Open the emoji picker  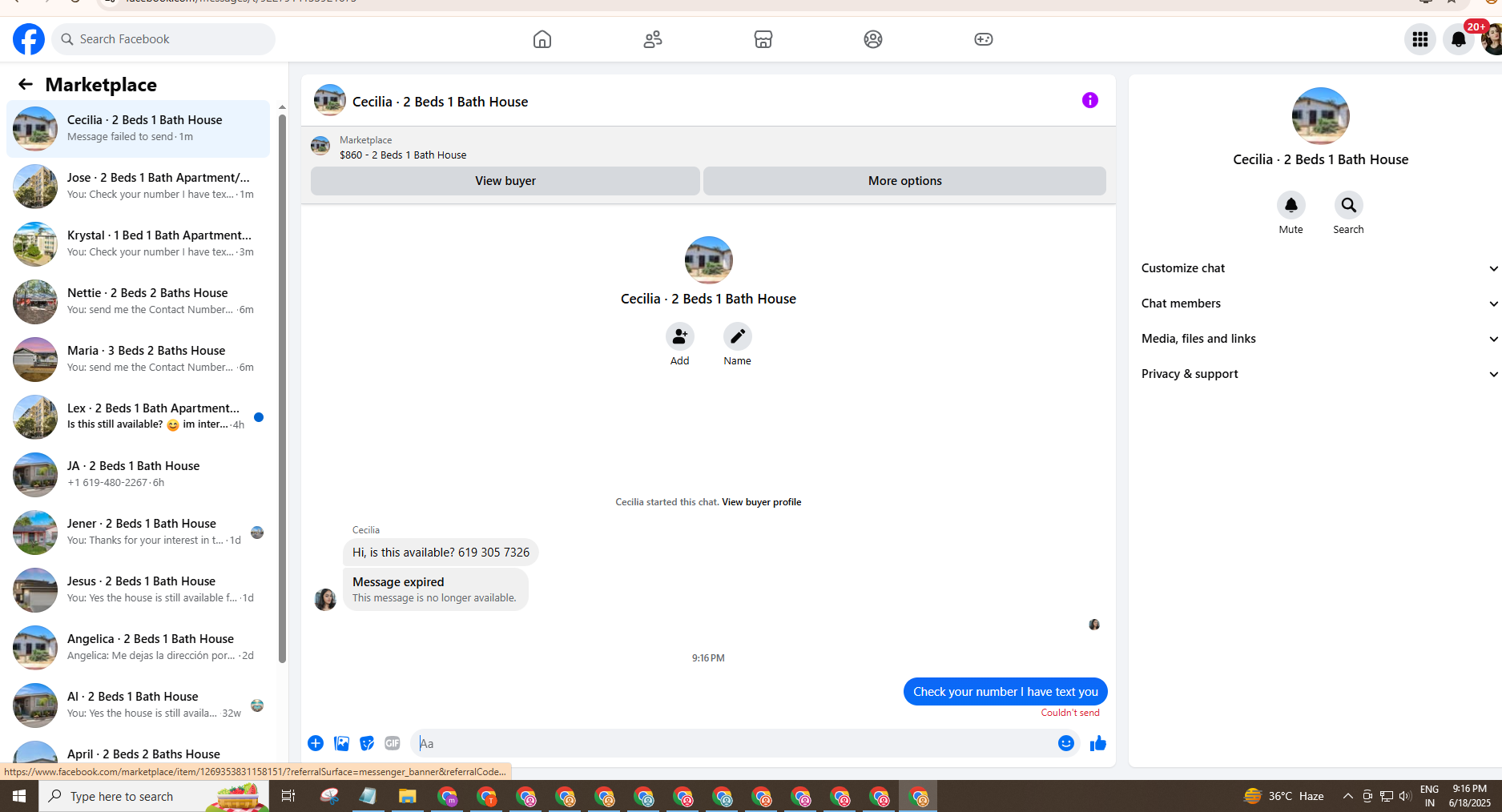[x=1065, y=743]
